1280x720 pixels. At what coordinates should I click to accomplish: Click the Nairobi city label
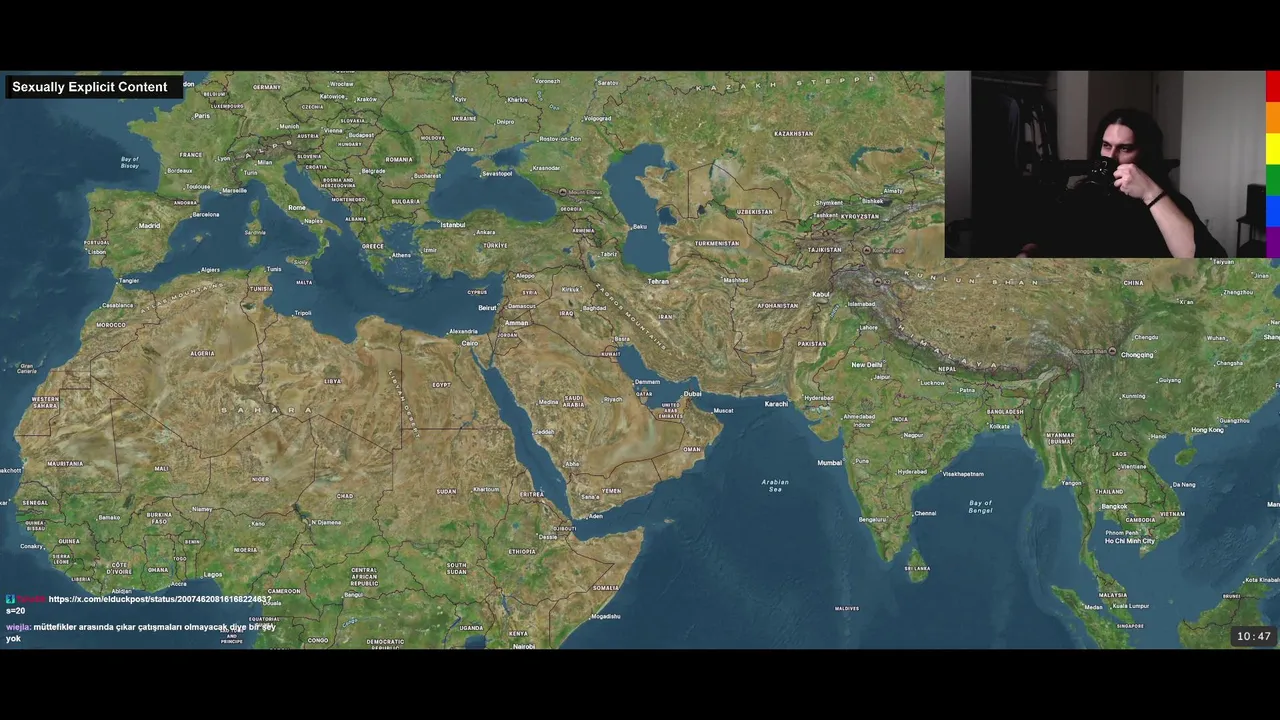[x=524, y=647]
